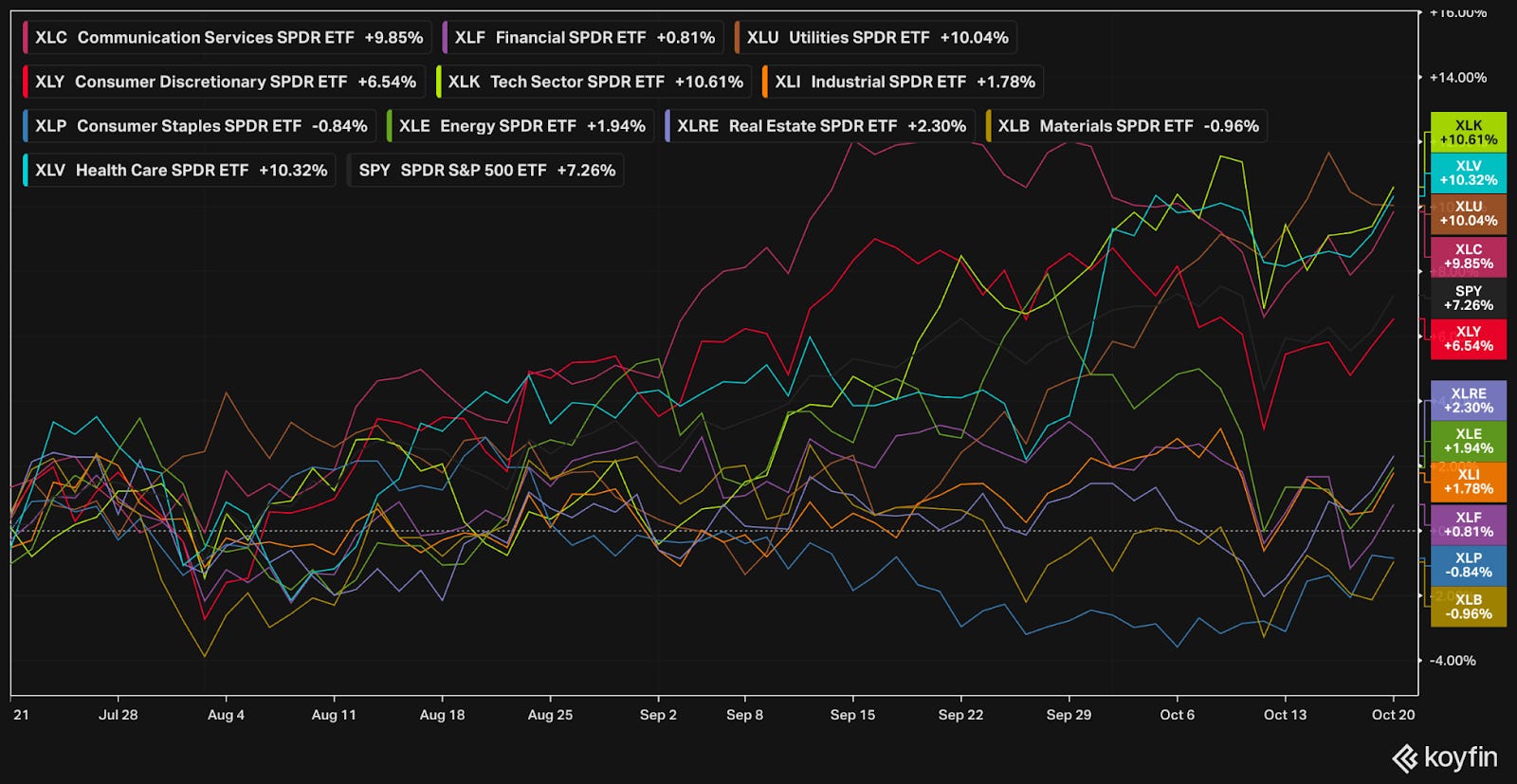Click the Sep 15 date label
The image size is (1517, 784).
point(852,715)
